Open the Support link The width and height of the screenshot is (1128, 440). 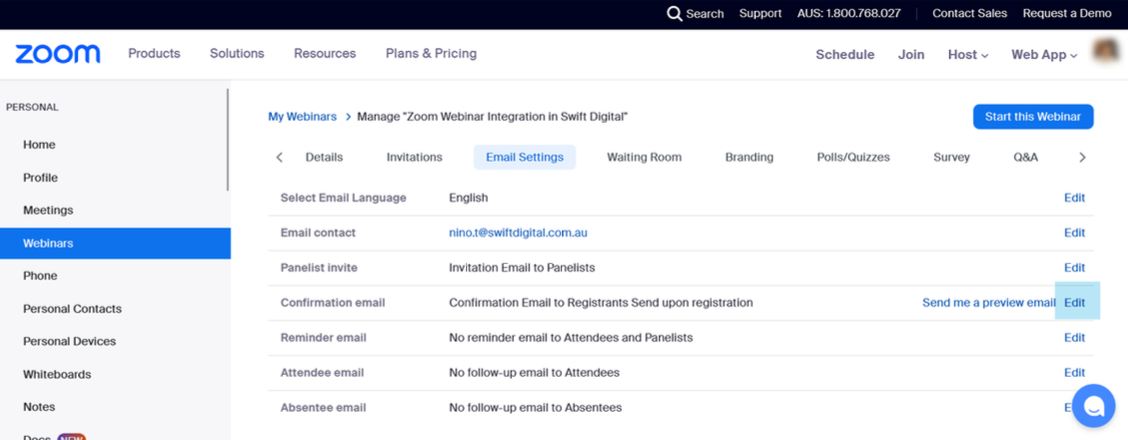pyautogui.click(x=760, y=14)
